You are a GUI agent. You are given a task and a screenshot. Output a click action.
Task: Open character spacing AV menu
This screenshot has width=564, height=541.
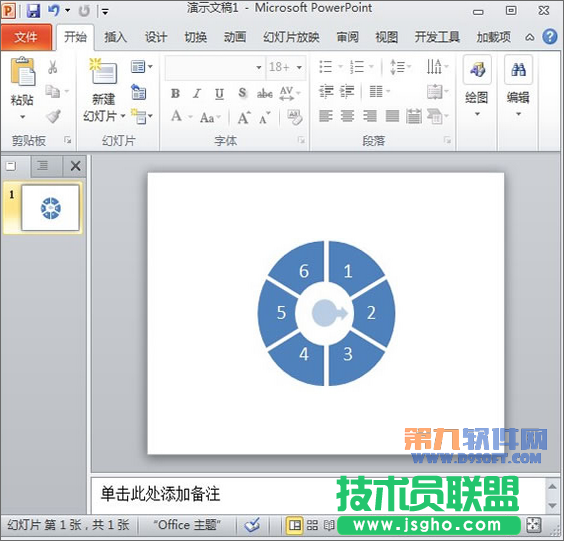pos(290,93)
